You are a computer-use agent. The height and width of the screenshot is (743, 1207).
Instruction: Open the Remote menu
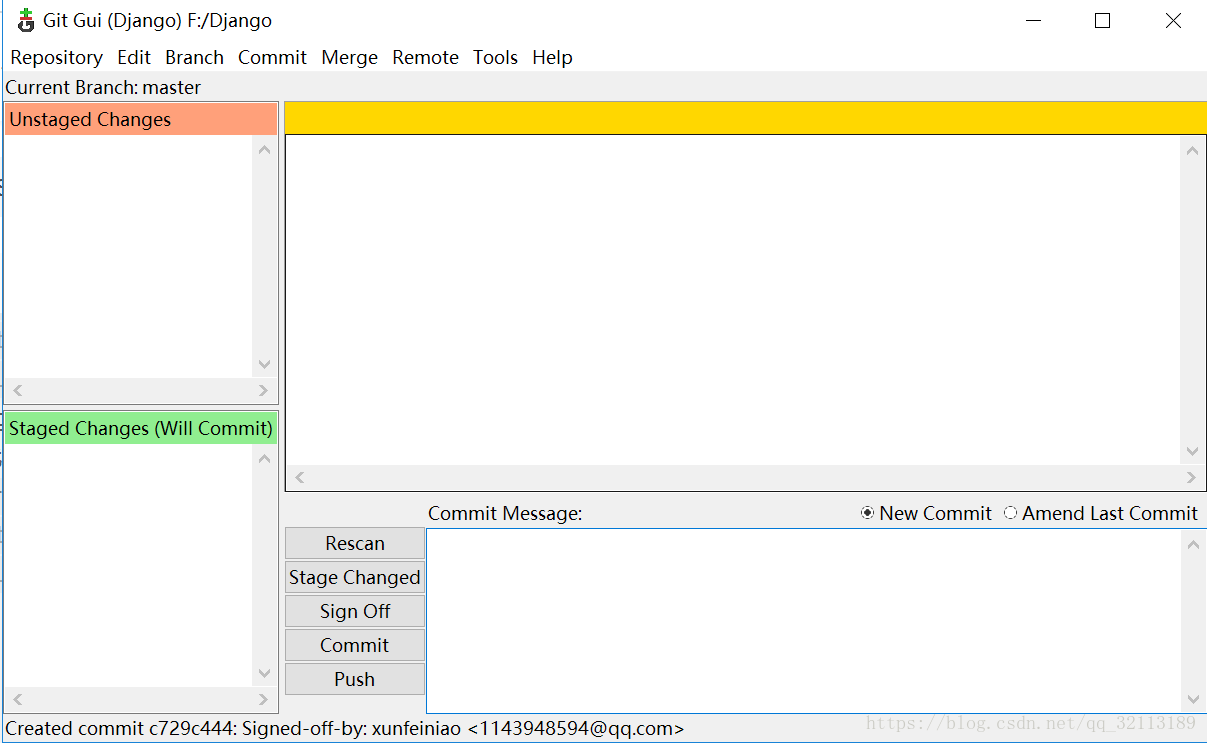click(425, 57)
